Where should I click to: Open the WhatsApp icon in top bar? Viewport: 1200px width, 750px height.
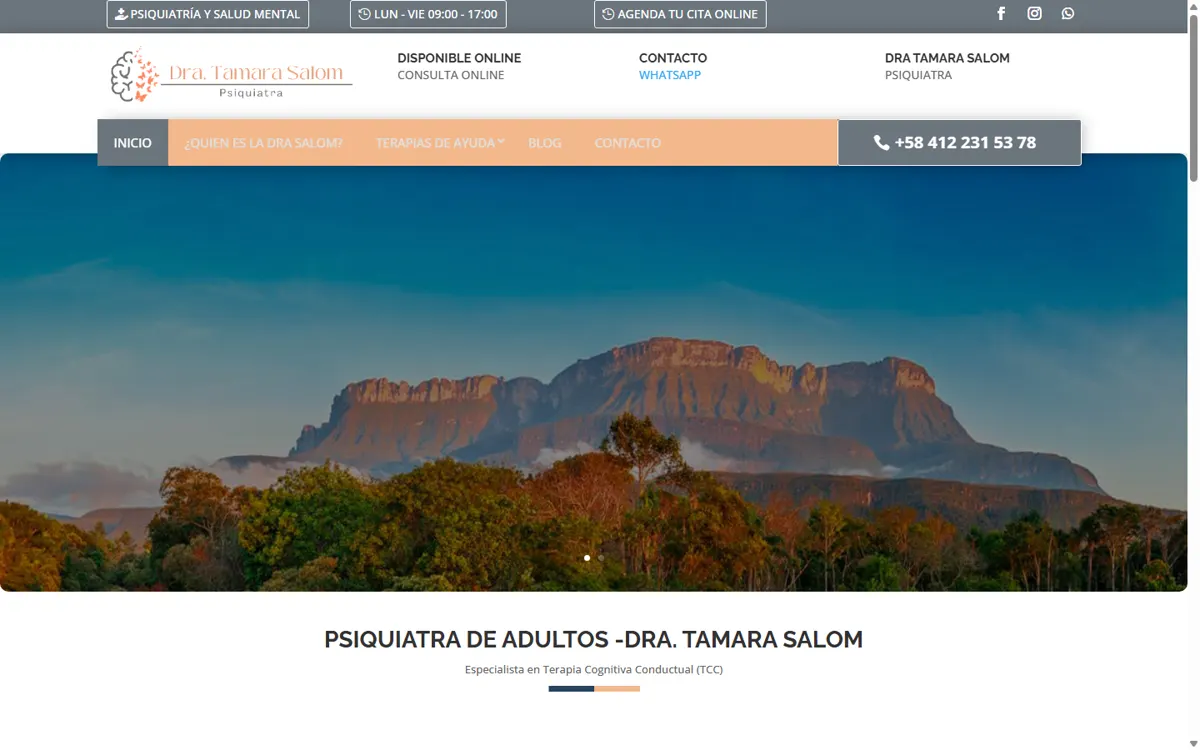1068,14
